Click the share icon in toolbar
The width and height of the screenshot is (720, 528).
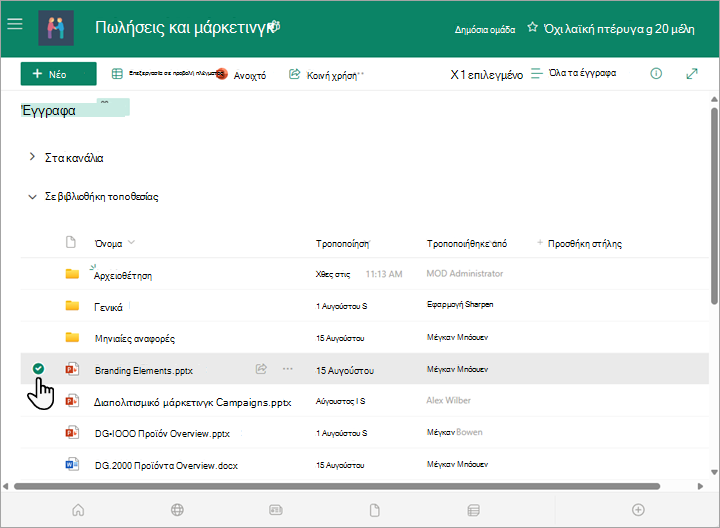pos(294,74)
